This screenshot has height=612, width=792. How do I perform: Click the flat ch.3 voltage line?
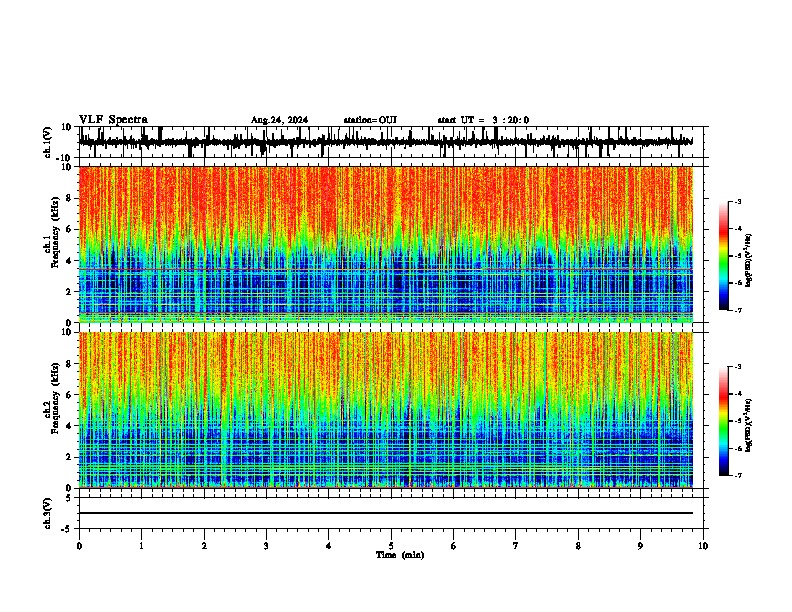(x=386, y=513)
